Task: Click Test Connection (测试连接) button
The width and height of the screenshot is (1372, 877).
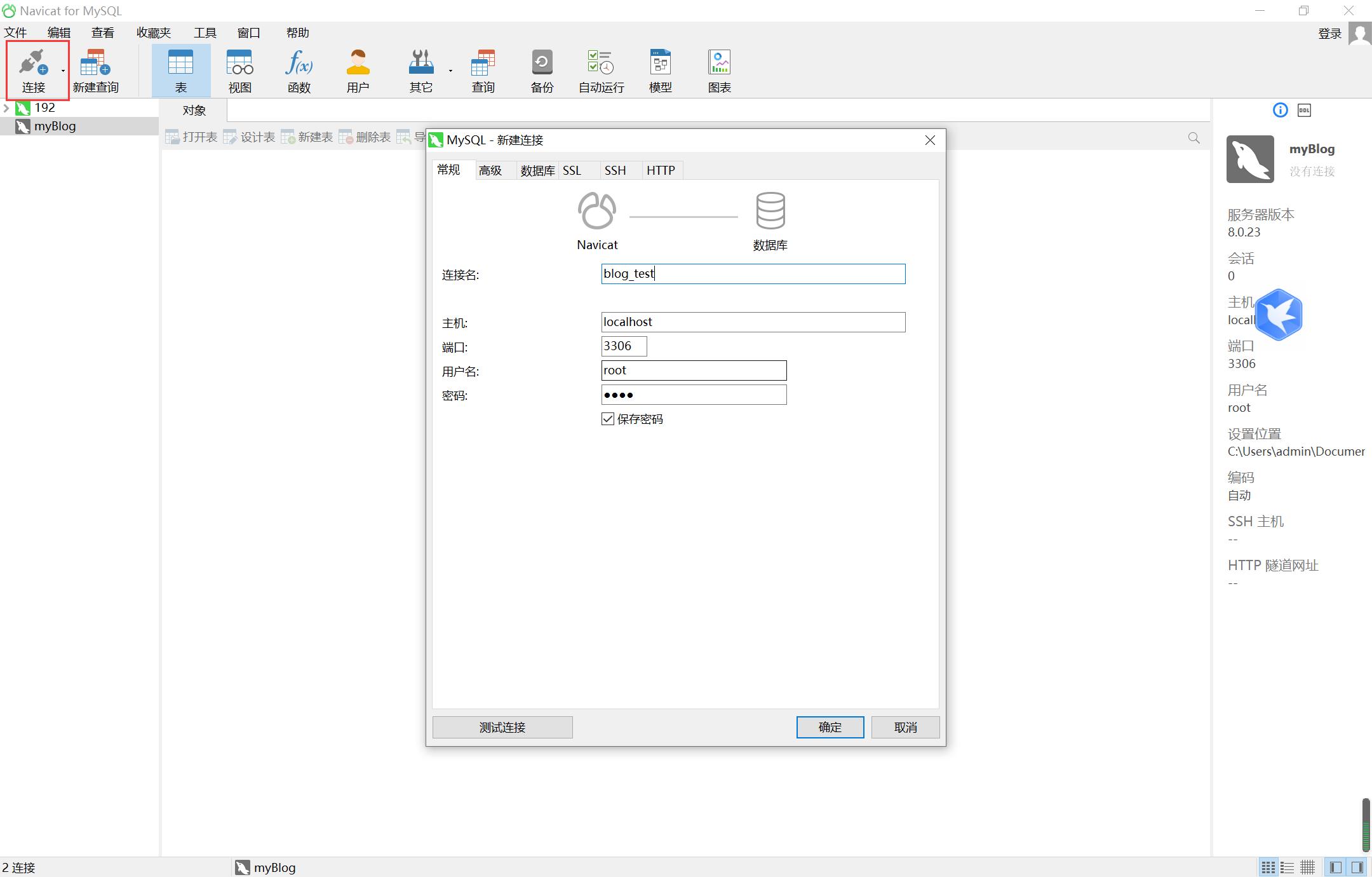Action: pyautogui.click(x=502, y=727)
